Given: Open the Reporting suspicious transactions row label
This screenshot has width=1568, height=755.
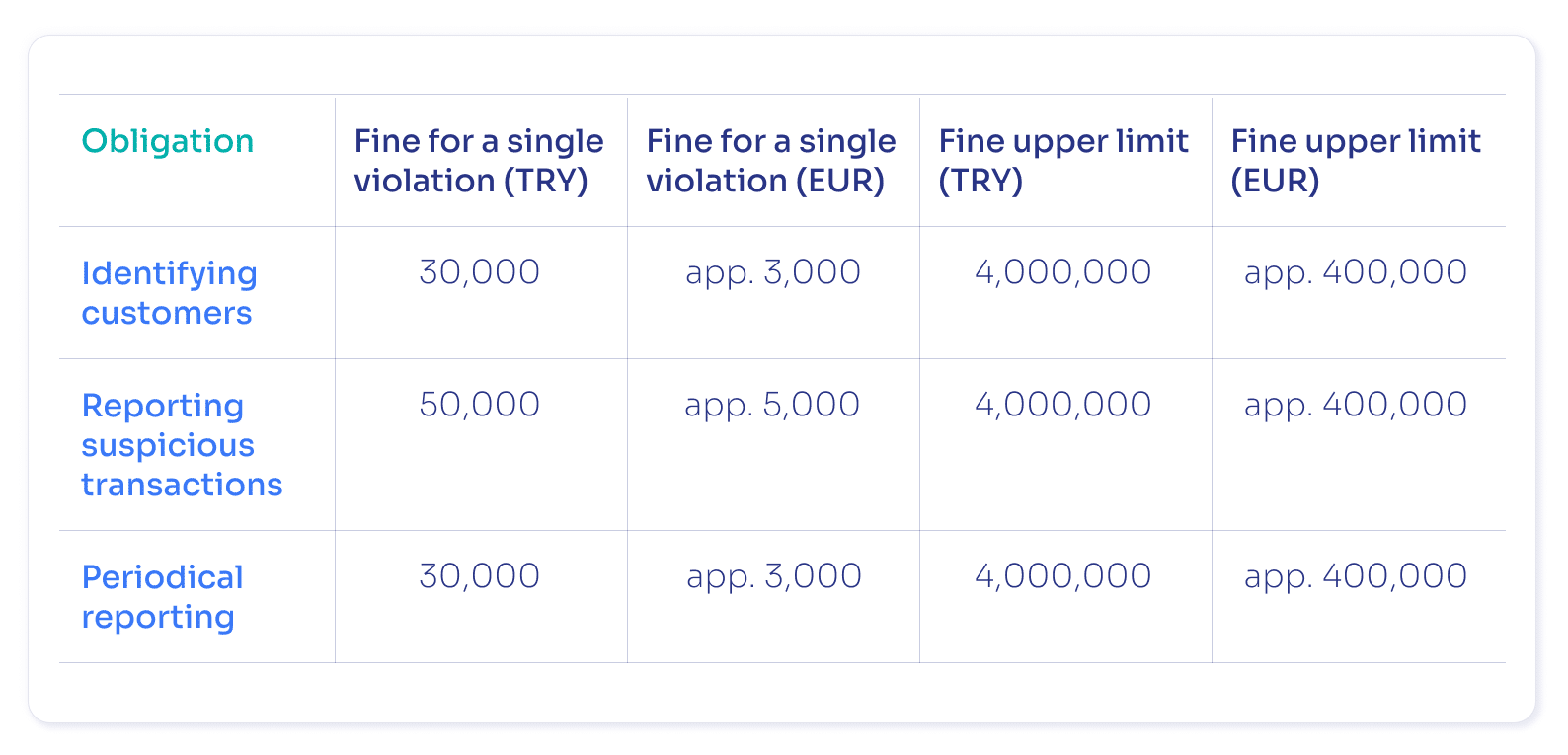Looking at the screenshot, I should click(x=182, y=445).
